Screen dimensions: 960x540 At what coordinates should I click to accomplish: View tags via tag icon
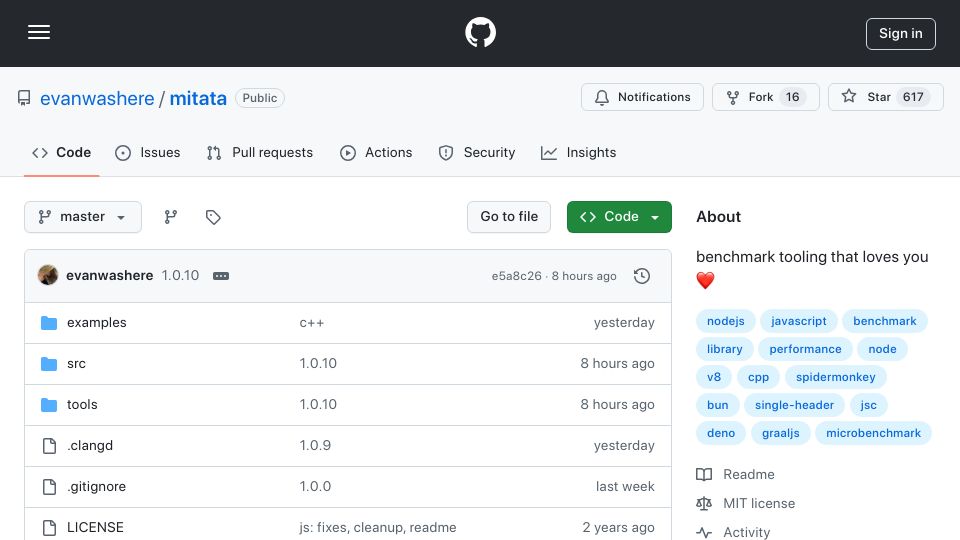coord(213,217)
